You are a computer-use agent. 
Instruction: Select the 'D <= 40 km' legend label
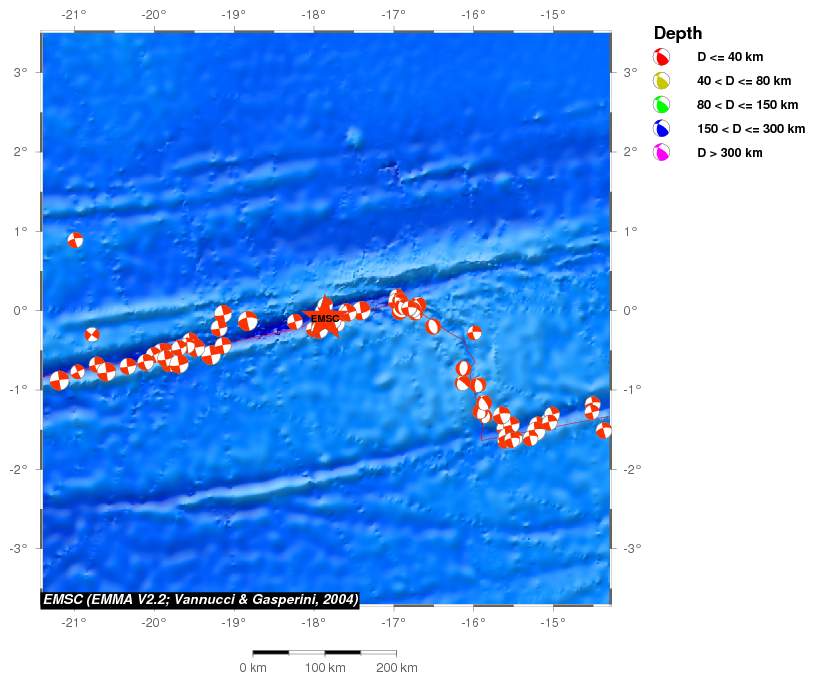click(x=730, y=57)
